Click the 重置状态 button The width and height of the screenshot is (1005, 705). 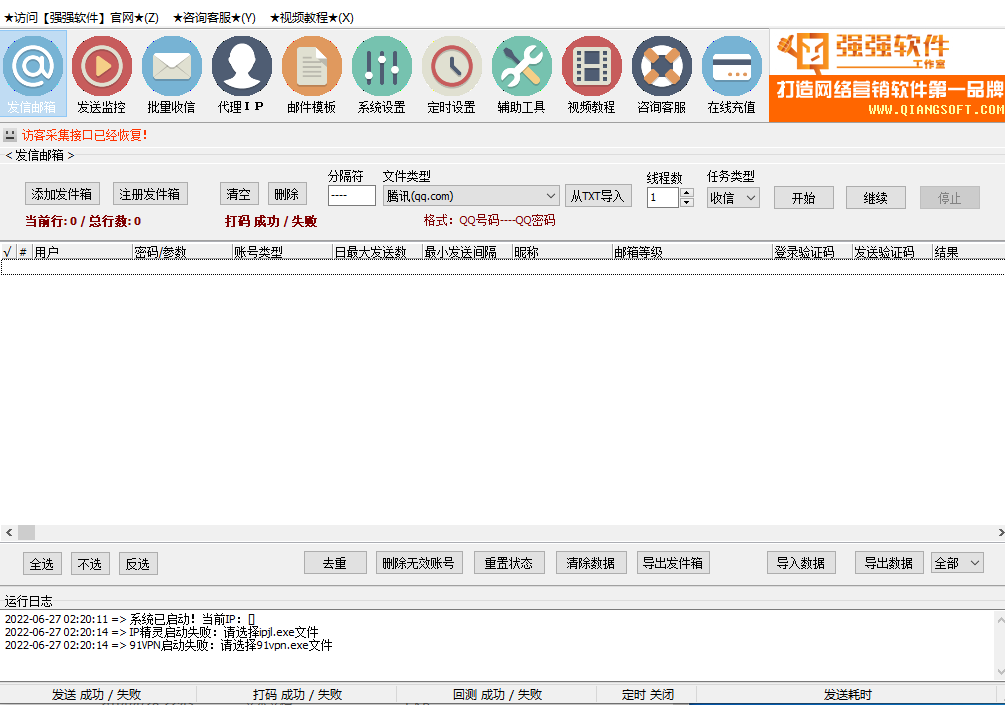tap(509, 563)
